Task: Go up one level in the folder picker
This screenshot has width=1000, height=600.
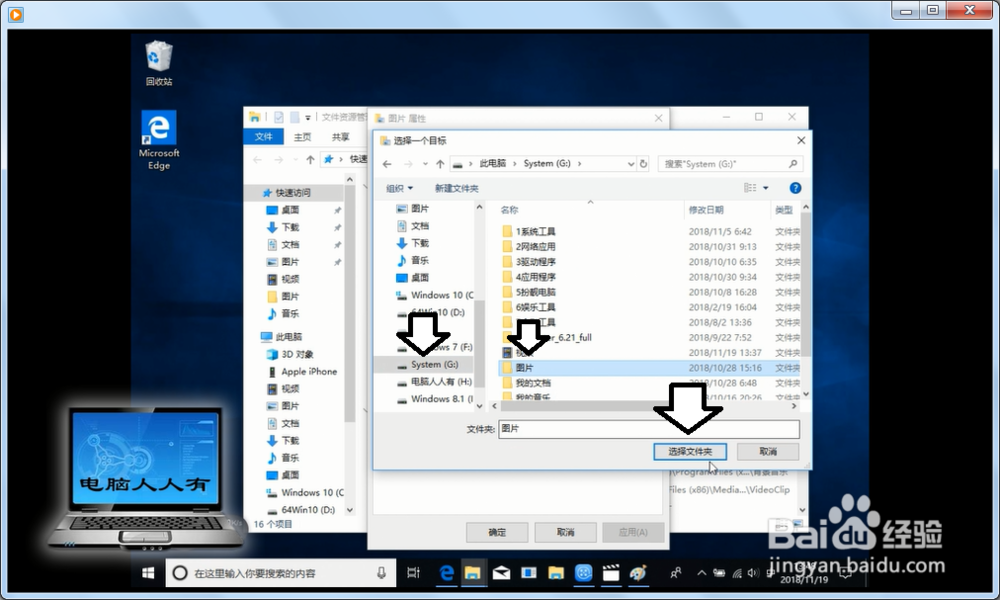Action: point(440,164)
